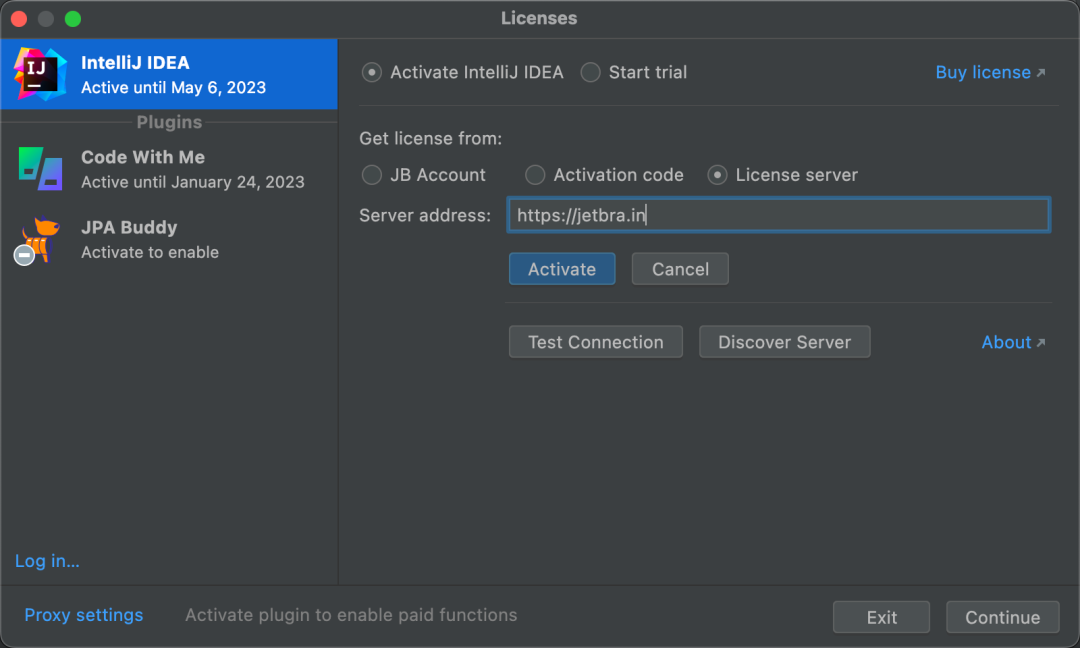Screen dimensions: 1080x648
Task: Select the Activate IntelliJ IDEA radio button
Action: click(x=372, y=72)
